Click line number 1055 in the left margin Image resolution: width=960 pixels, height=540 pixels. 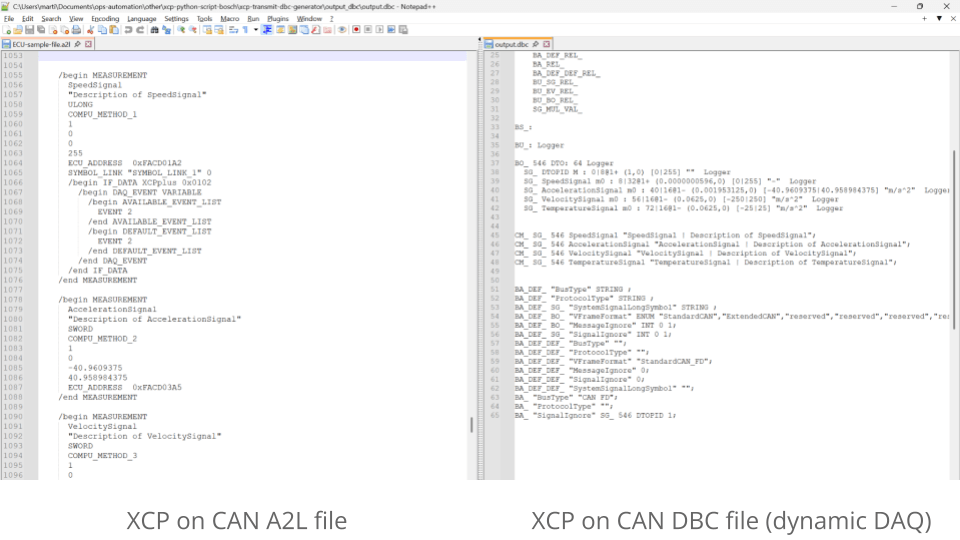(13, 75)
